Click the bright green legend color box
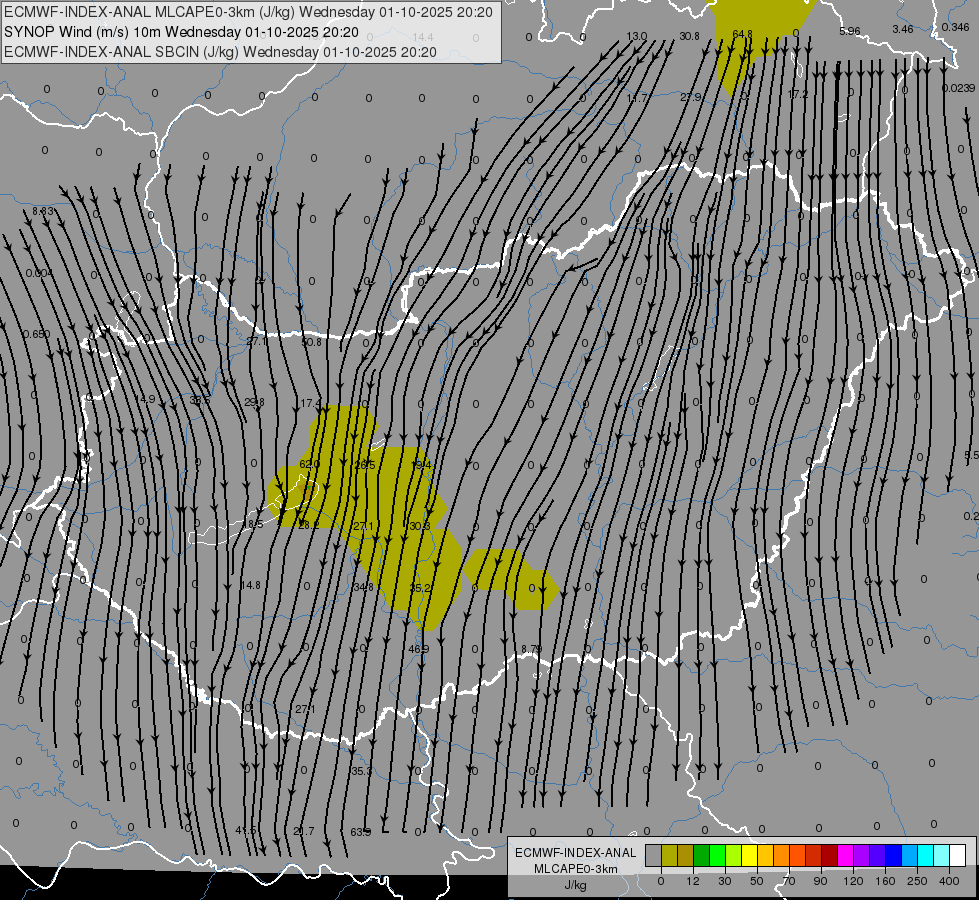The height and width of the screenshot is (900, 979). 717,855
